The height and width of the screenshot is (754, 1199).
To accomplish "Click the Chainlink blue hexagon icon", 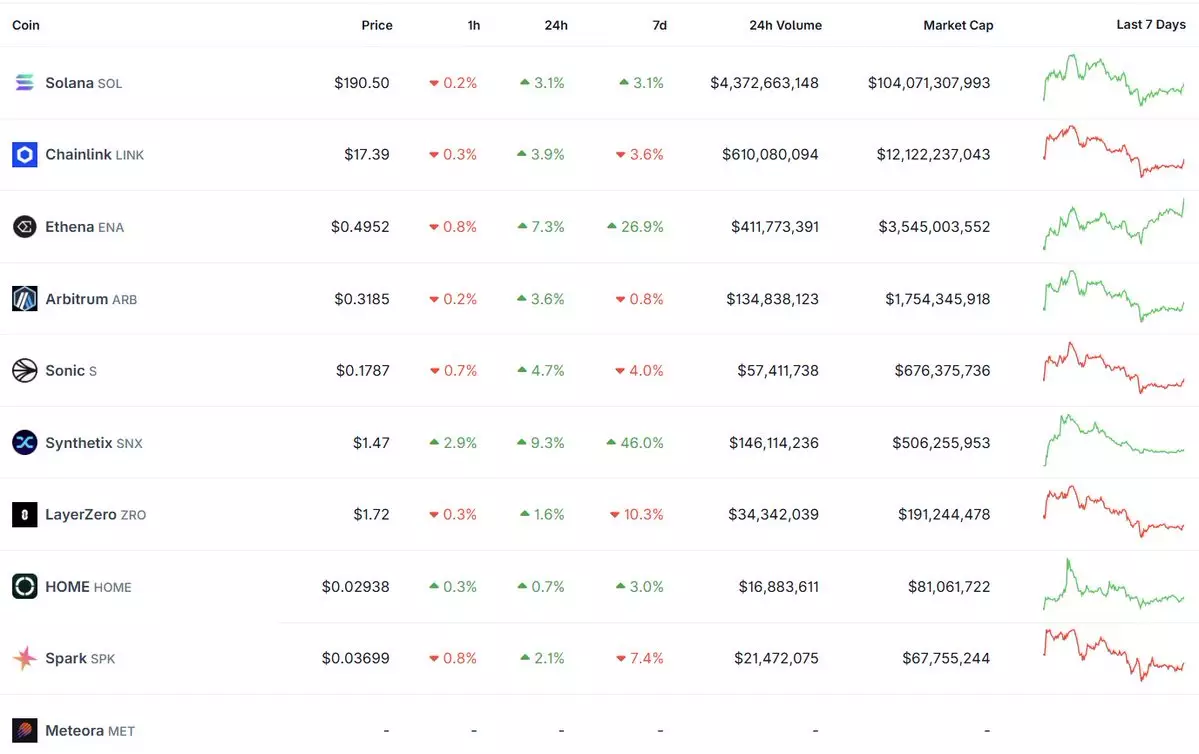I will tap(24, 155).
